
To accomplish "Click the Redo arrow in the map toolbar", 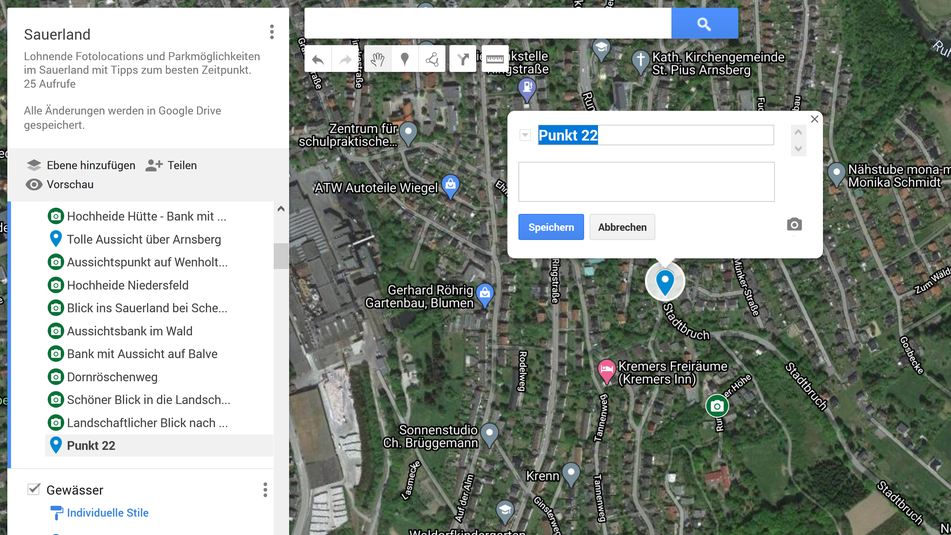I will pyautogui.click(x=345, y=59).
